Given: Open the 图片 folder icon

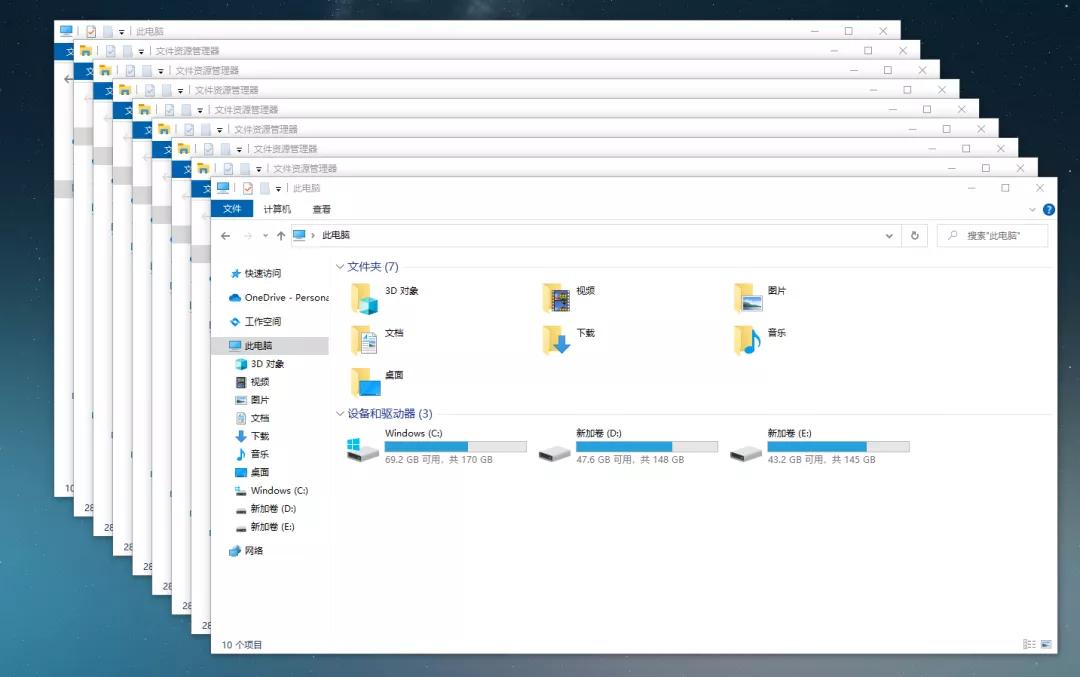Looking at the screenshot, I should click(748, 299).
